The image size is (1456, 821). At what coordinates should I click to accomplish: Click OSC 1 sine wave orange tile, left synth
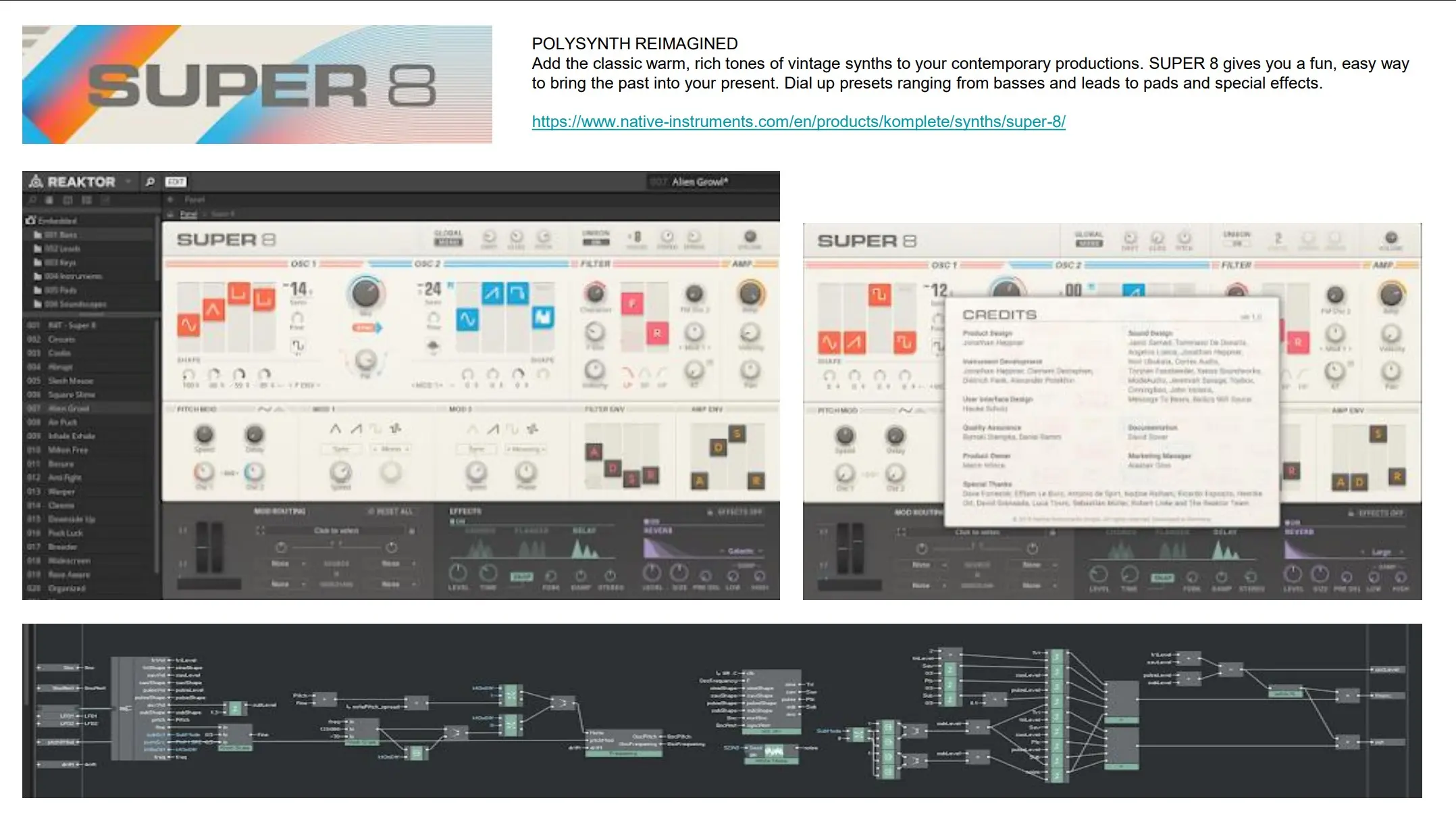[189, 325]
